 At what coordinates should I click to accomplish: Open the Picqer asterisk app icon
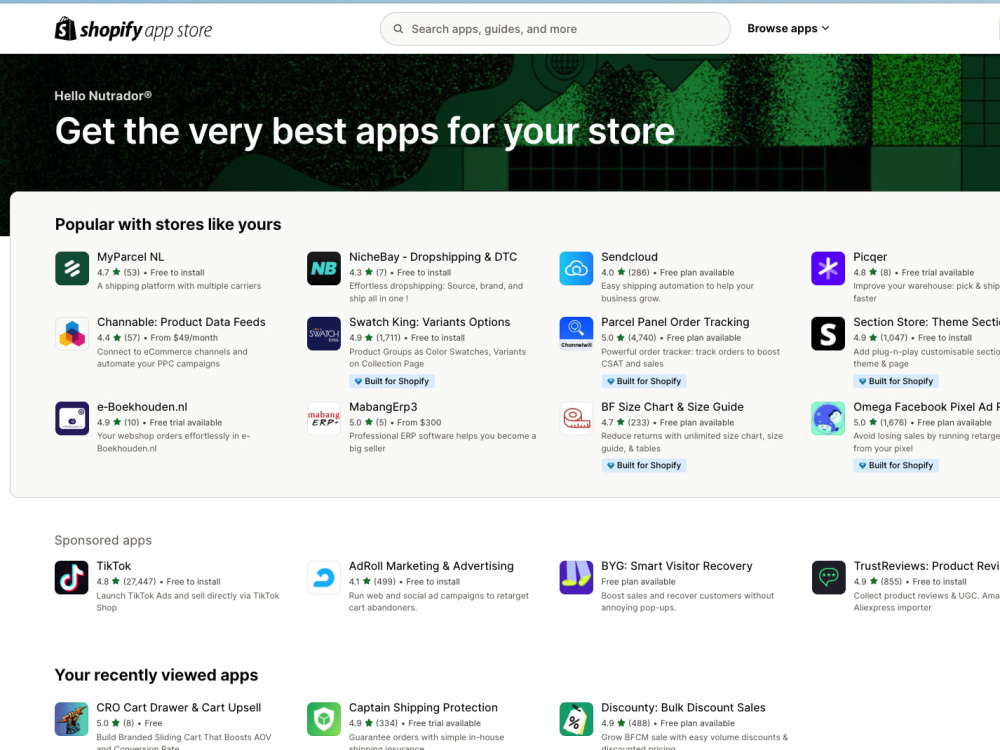828,268
